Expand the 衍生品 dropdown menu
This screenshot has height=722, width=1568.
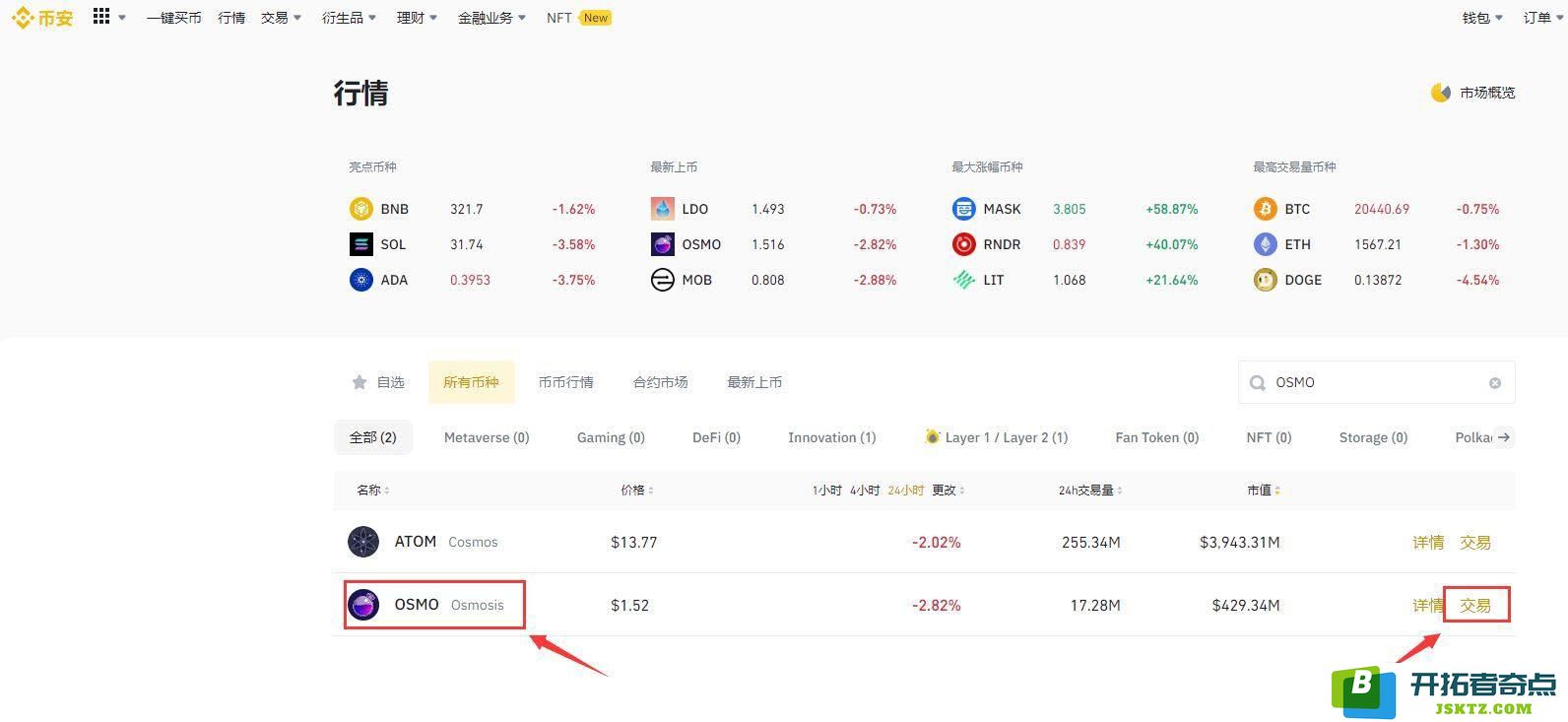tap(349, 18)
